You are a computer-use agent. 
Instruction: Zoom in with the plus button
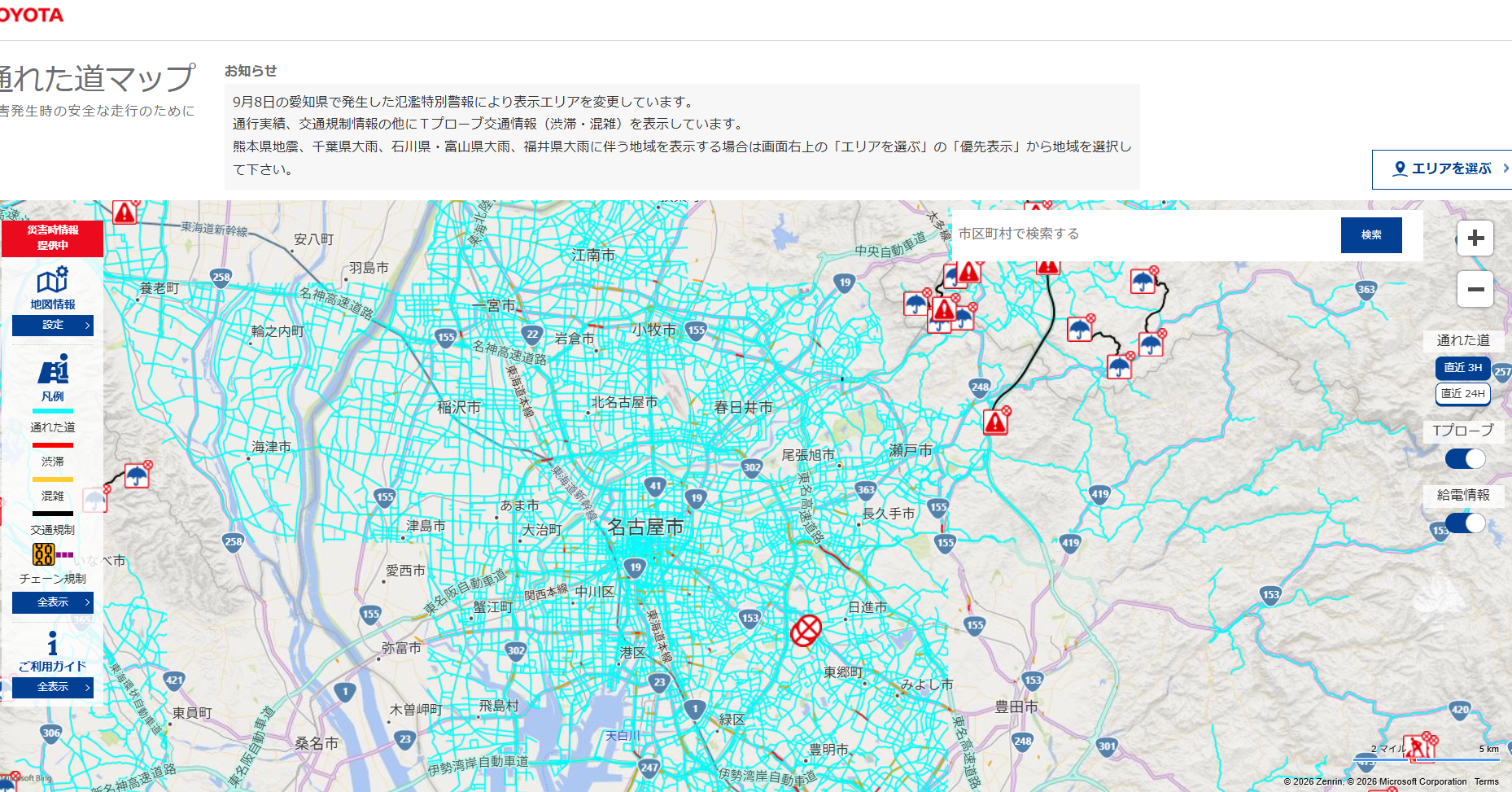click(x=1475, y=238)
